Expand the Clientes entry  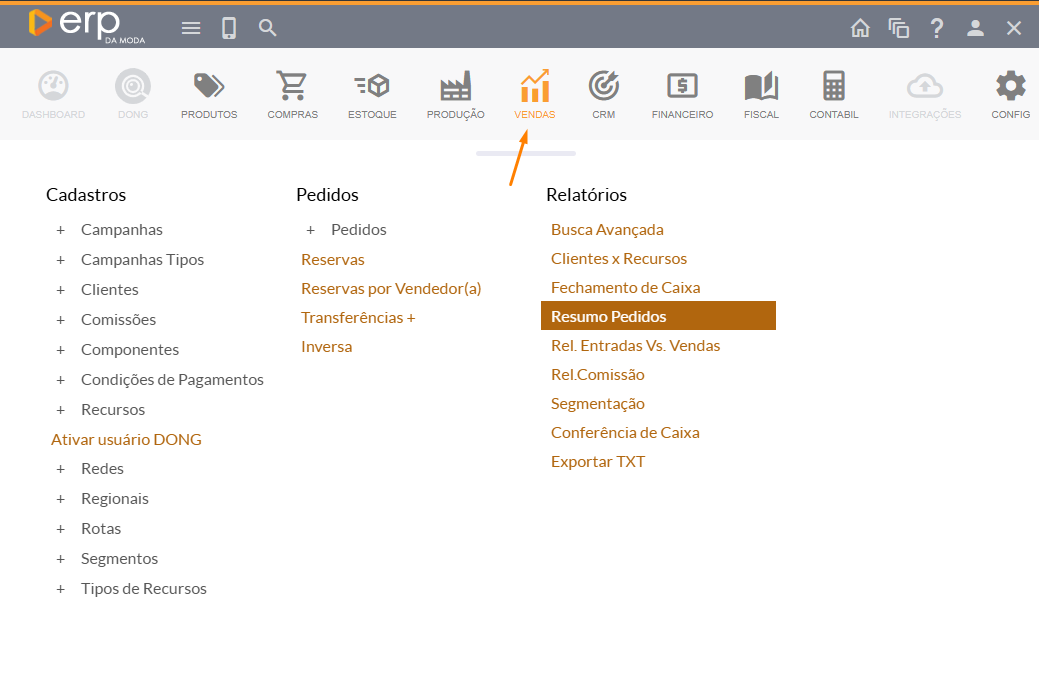[60, 290]
